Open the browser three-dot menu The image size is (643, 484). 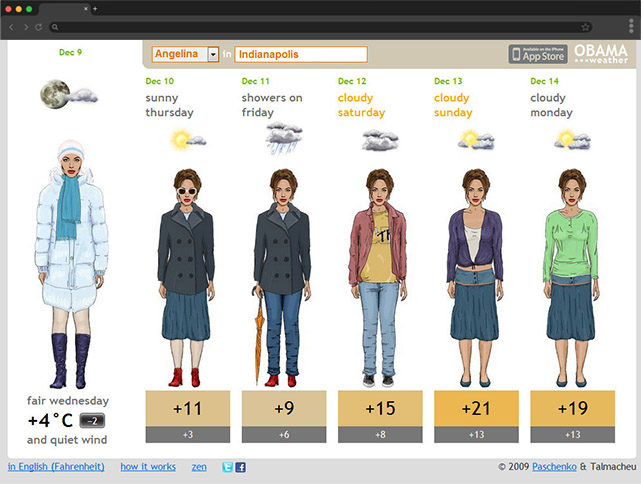coord(629,27)
